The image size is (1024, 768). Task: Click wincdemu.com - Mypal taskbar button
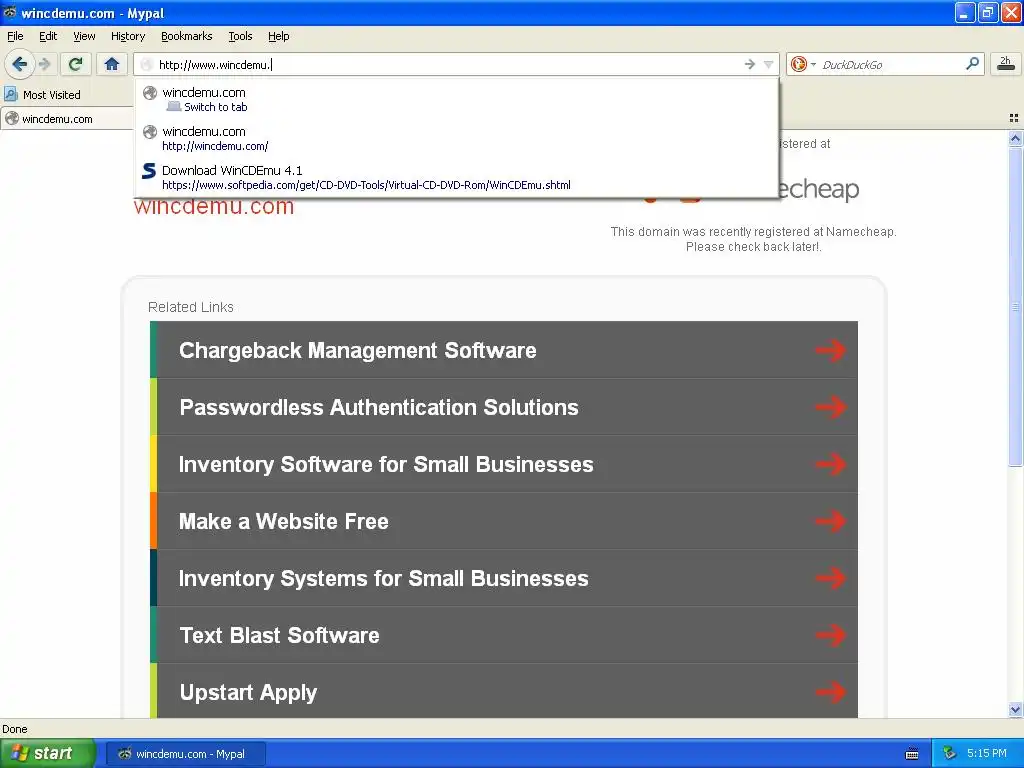[x=186, y=754]
